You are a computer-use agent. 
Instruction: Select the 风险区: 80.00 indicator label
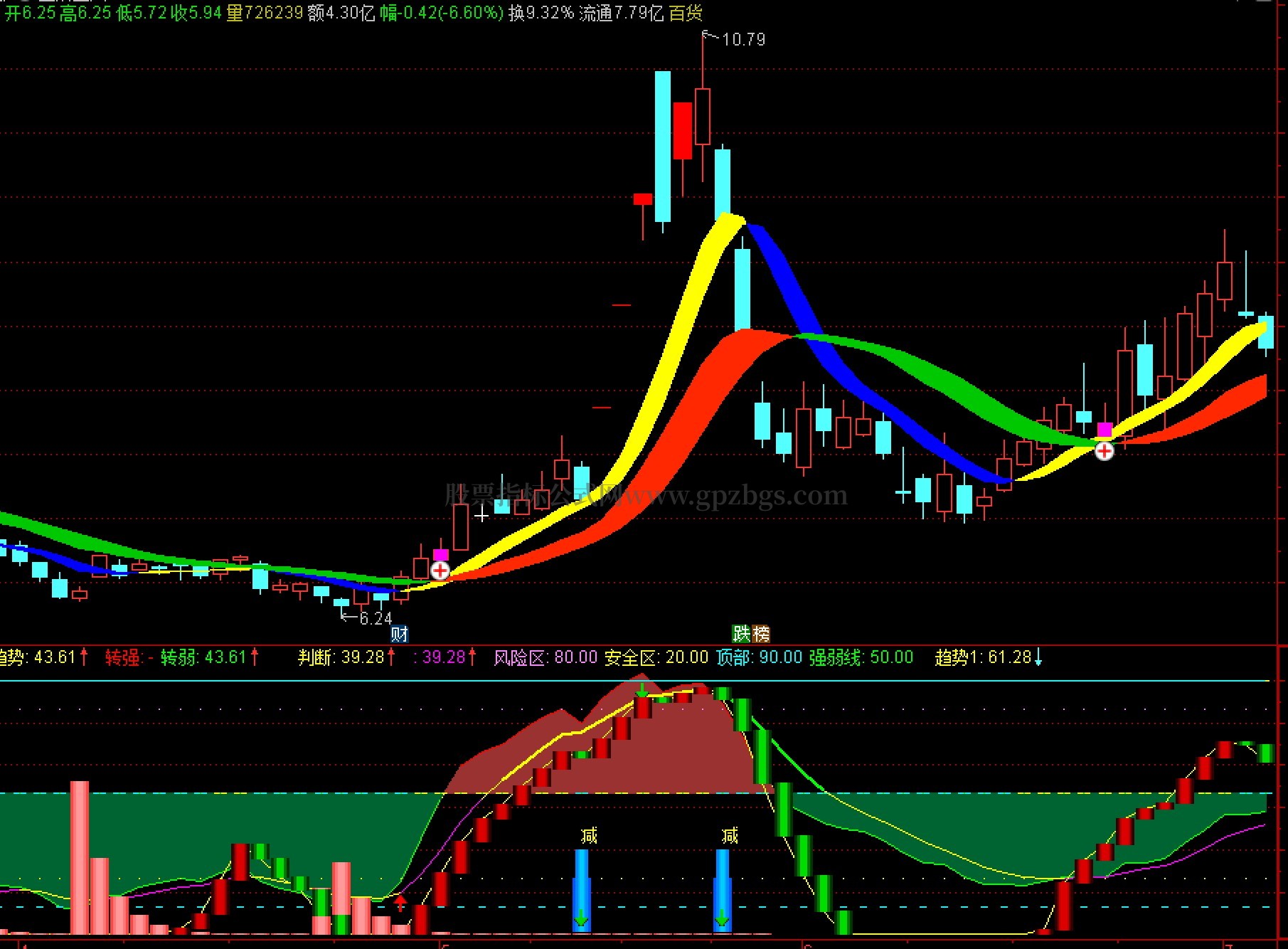coord(545,657)
